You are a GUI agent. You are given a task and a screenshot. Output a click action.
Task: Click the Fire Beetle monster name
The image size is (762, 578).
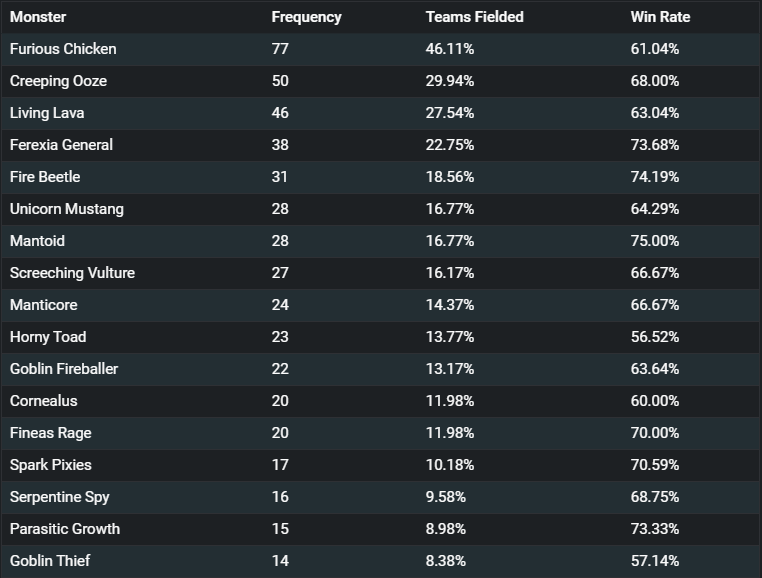point(45,177)
